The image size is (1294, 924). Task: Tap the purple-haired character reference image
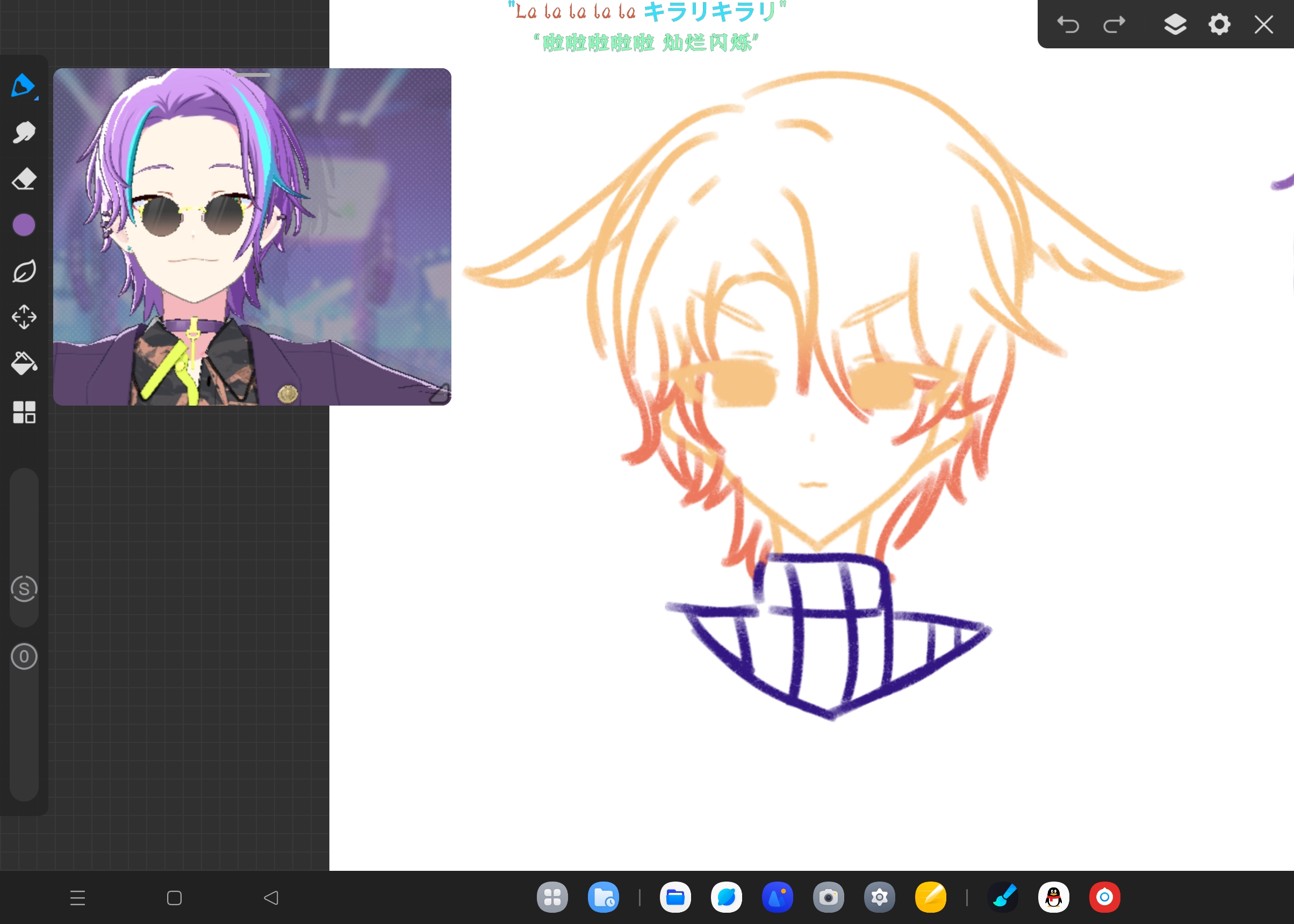pyautogui.click(x=252, y=237)
